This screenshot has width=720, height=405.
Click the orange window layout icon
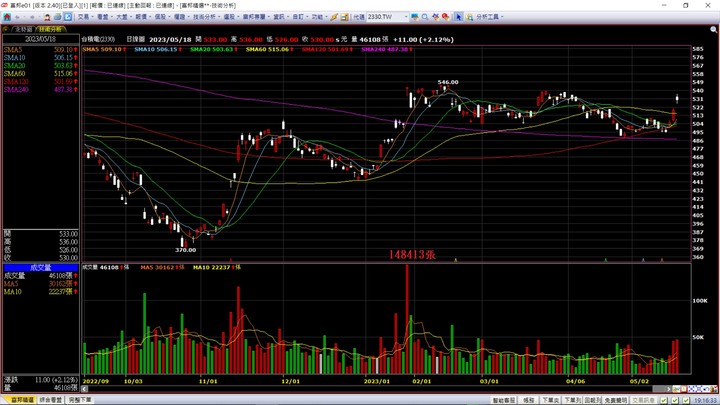pyautogui.click(x=344, y=17)
